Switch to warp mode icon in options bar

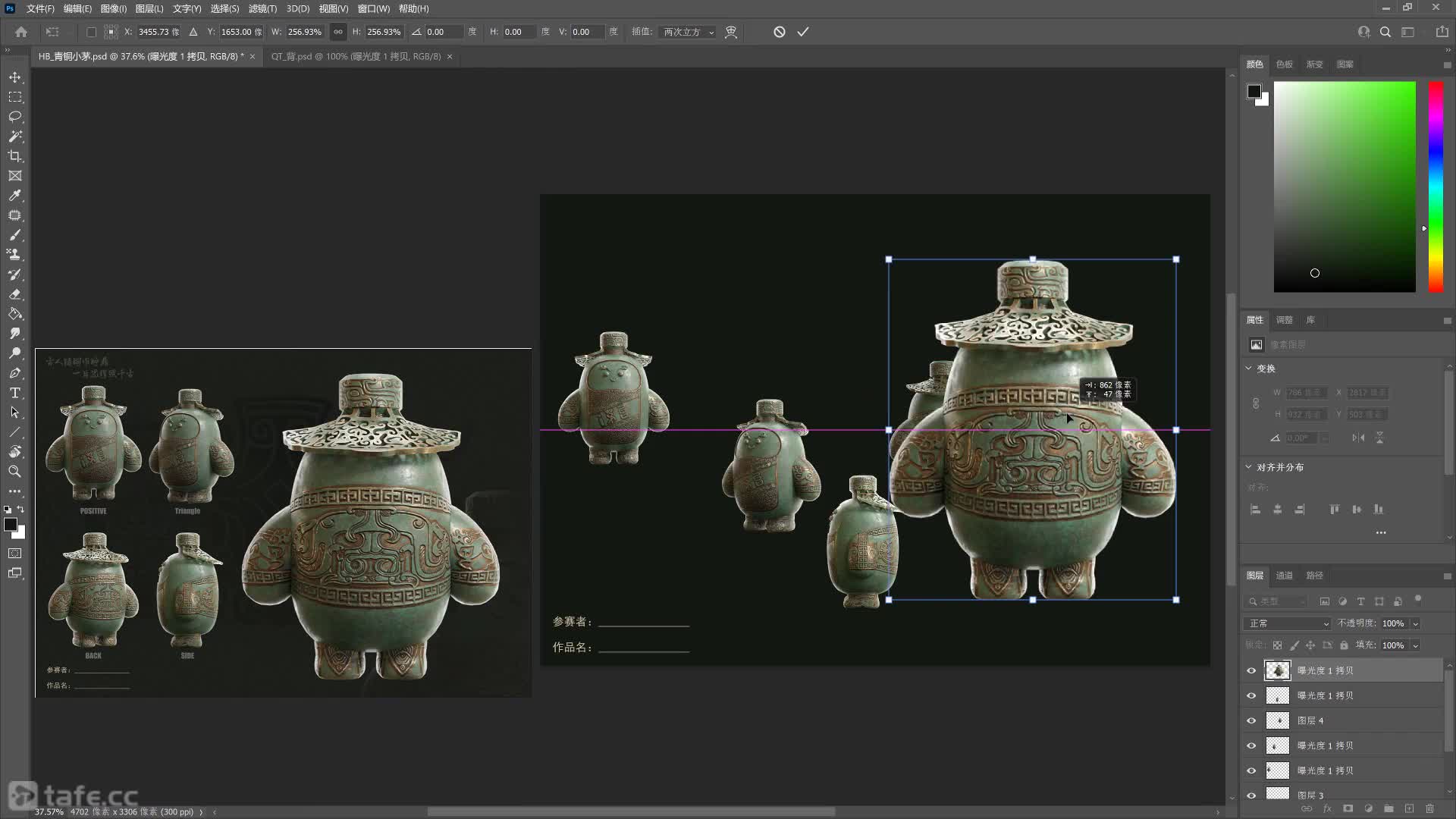[x=731, y=32]
